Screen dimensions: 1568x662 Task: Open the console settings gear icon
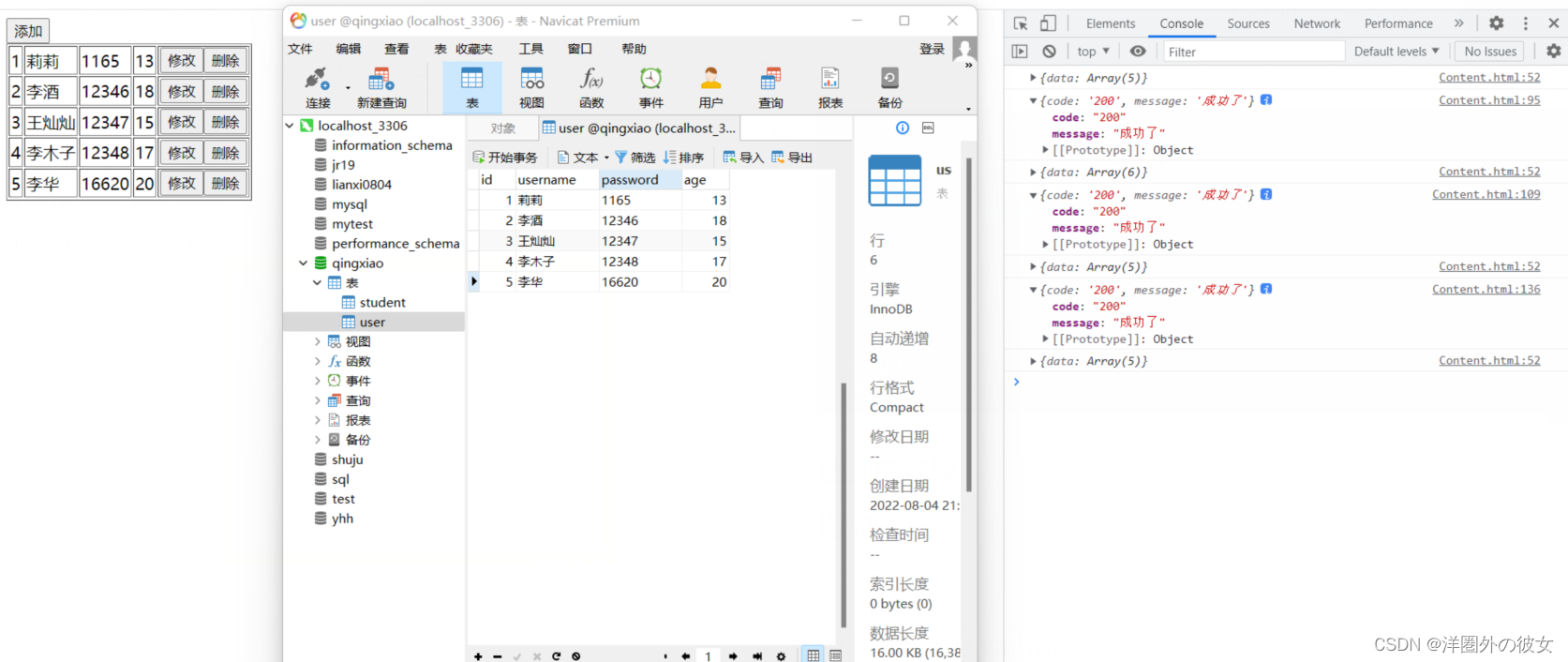pyautogui.click(x=1553, y=52)
